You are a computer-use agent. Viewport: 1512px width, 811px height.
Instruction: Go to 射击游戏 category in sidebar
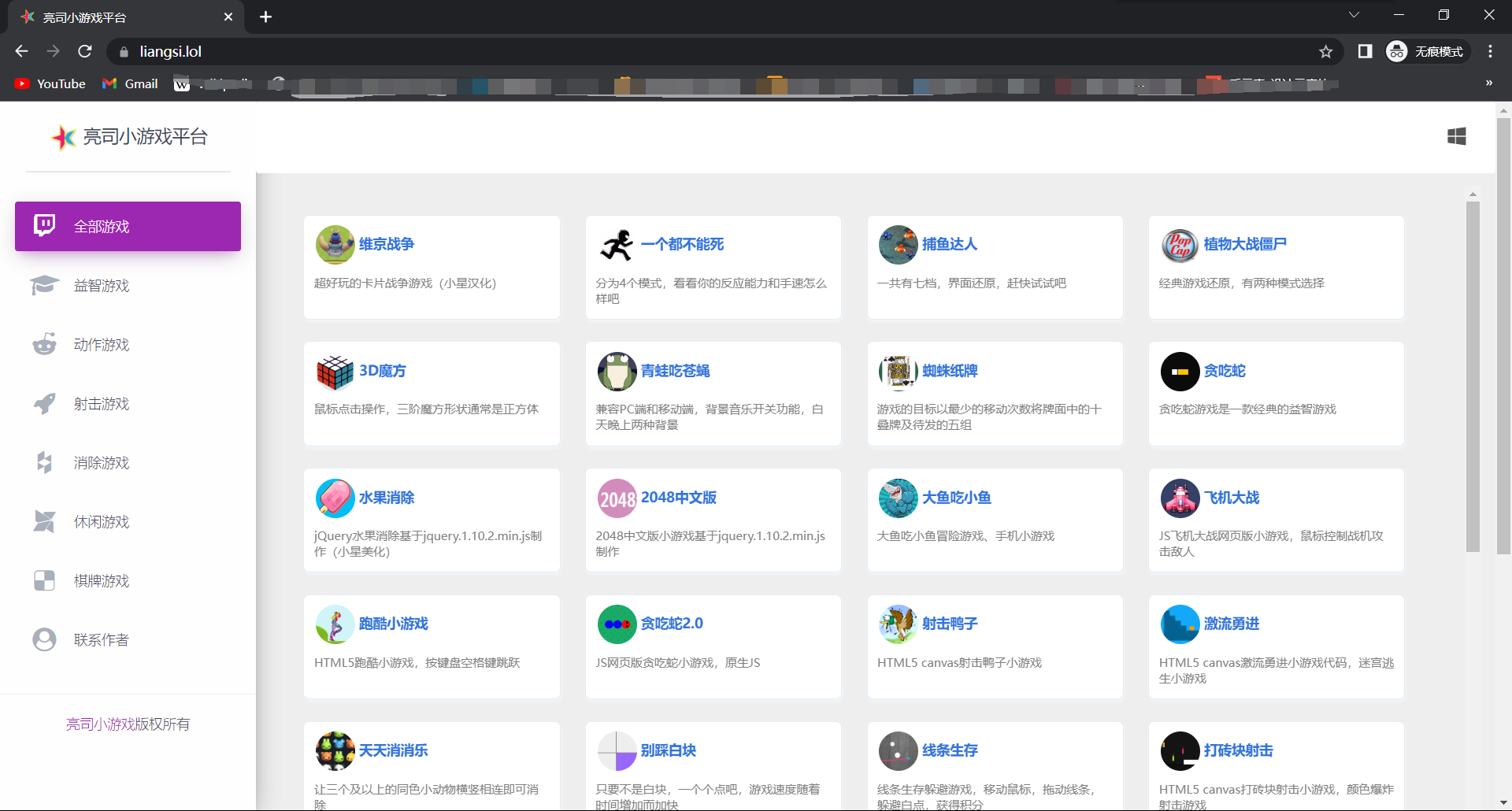(102, 404)
